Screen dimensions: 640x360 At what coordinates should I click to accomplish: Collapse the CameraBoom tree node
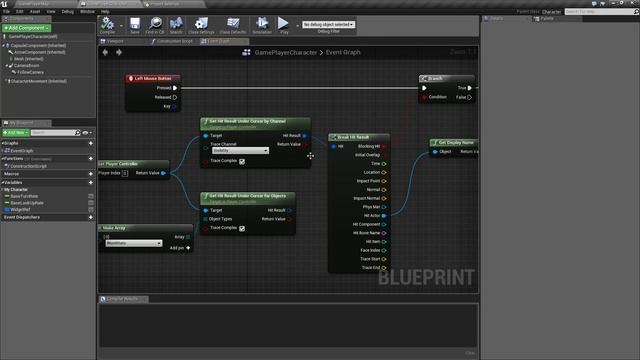7,66
